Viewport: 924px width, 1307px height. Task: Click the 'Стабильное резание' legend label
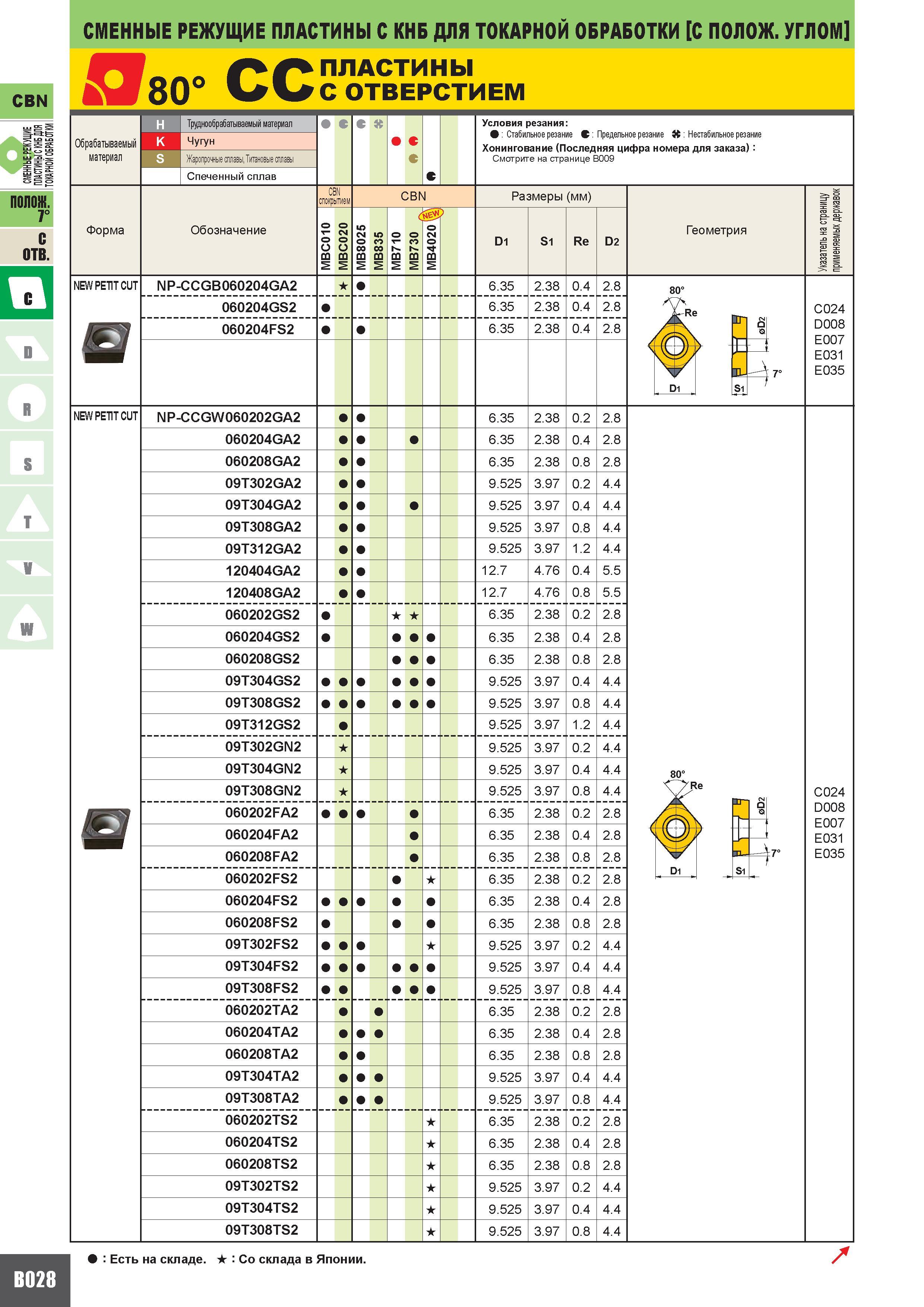pyautogui.click(x=539, y=135)
